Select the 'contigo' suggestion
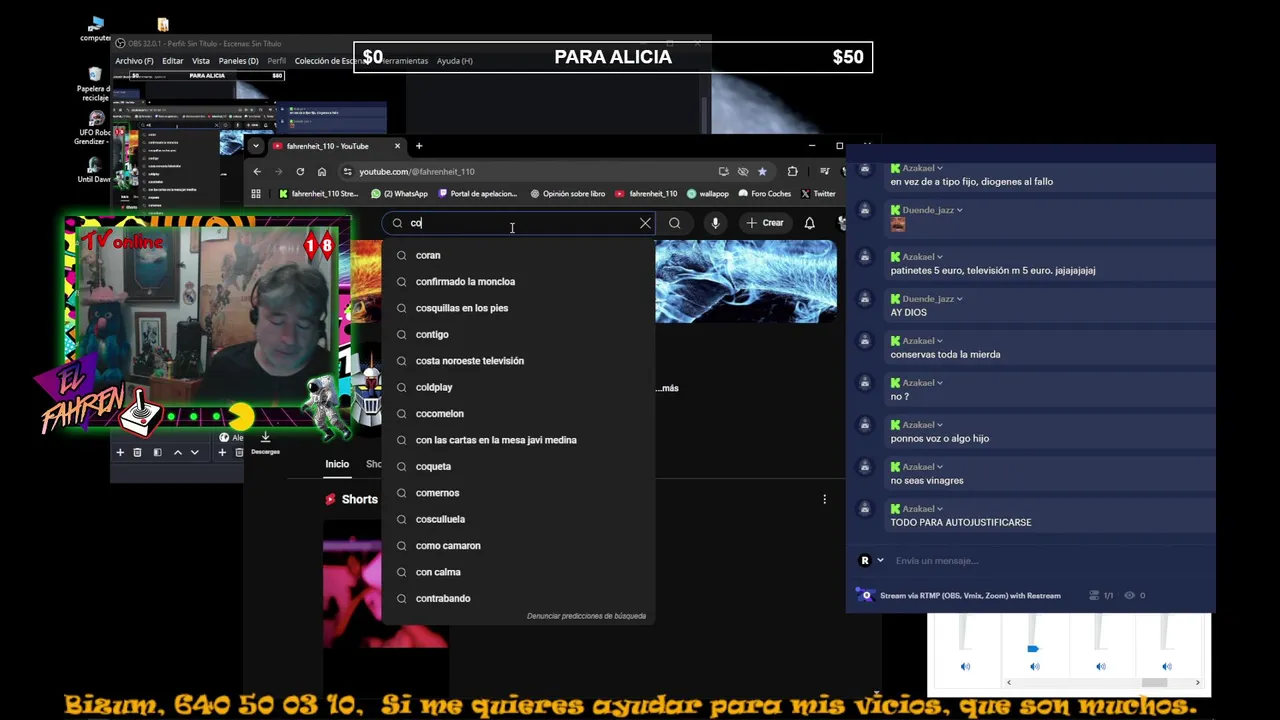The width and height of the screenshot is (1280, 720). point(518,334)
